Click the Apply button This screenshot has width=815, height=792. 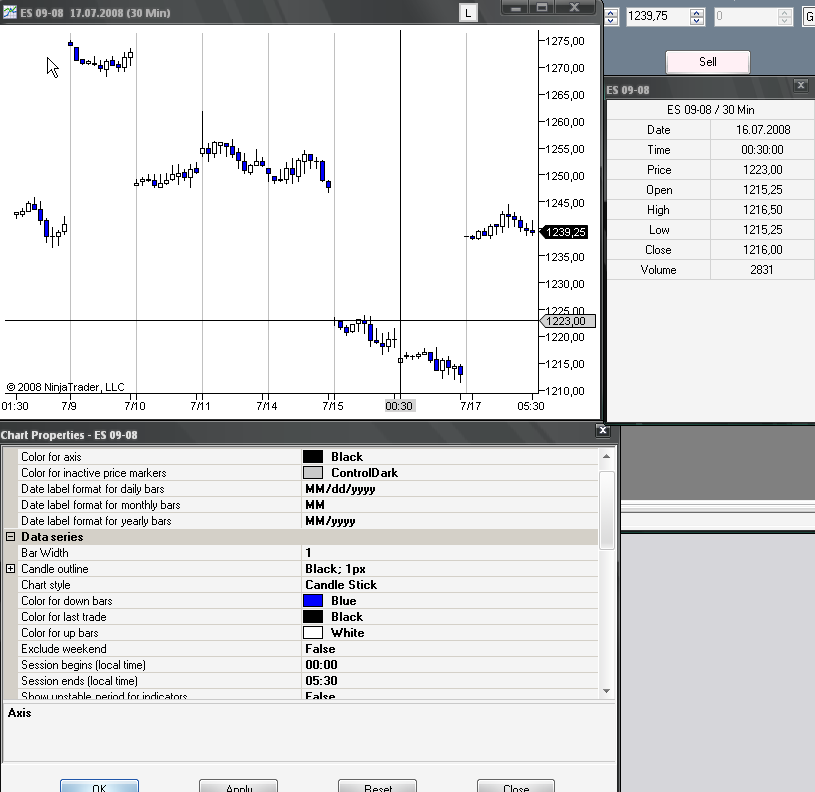tap(239, 786)
